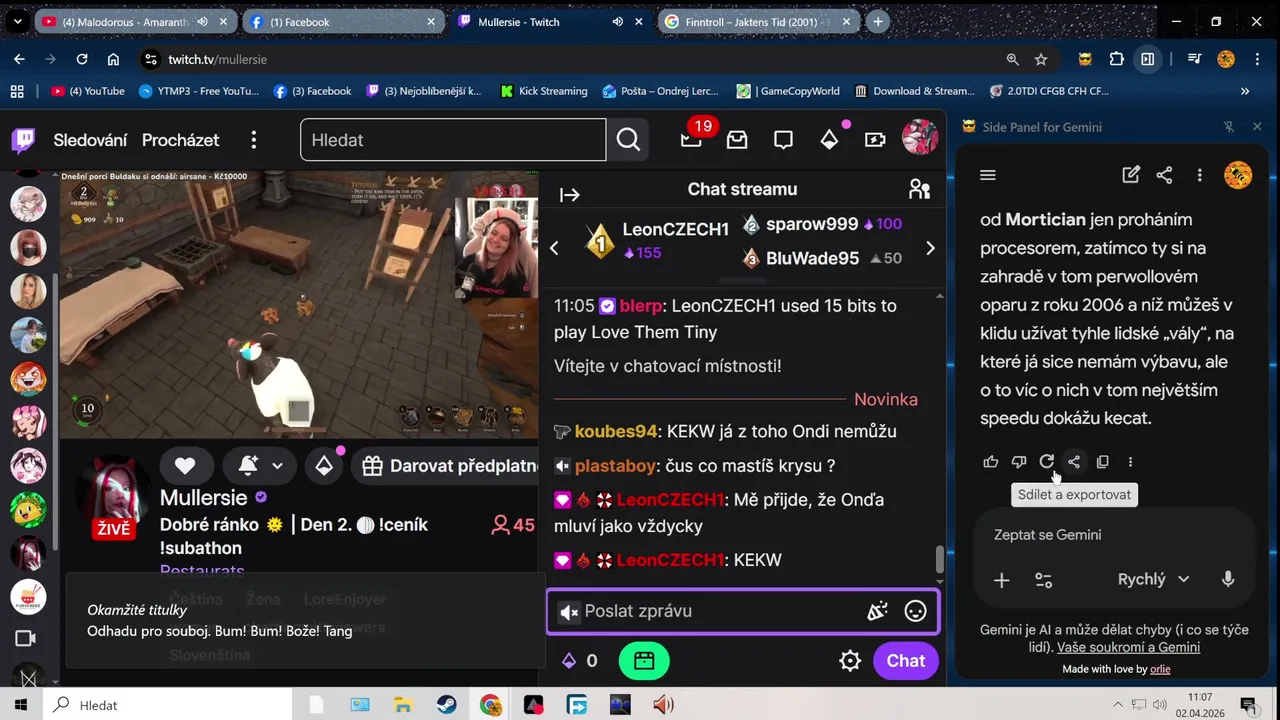Click the purple Chat send button
1280x720 pixels.
[x=906, y=661]
